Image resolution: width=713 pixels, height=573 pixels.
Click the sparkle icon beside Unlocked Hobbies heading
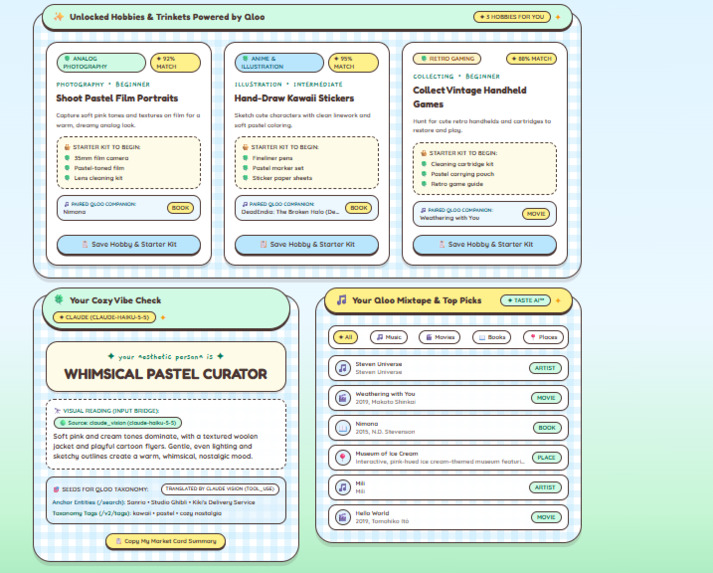coord(59,17)
